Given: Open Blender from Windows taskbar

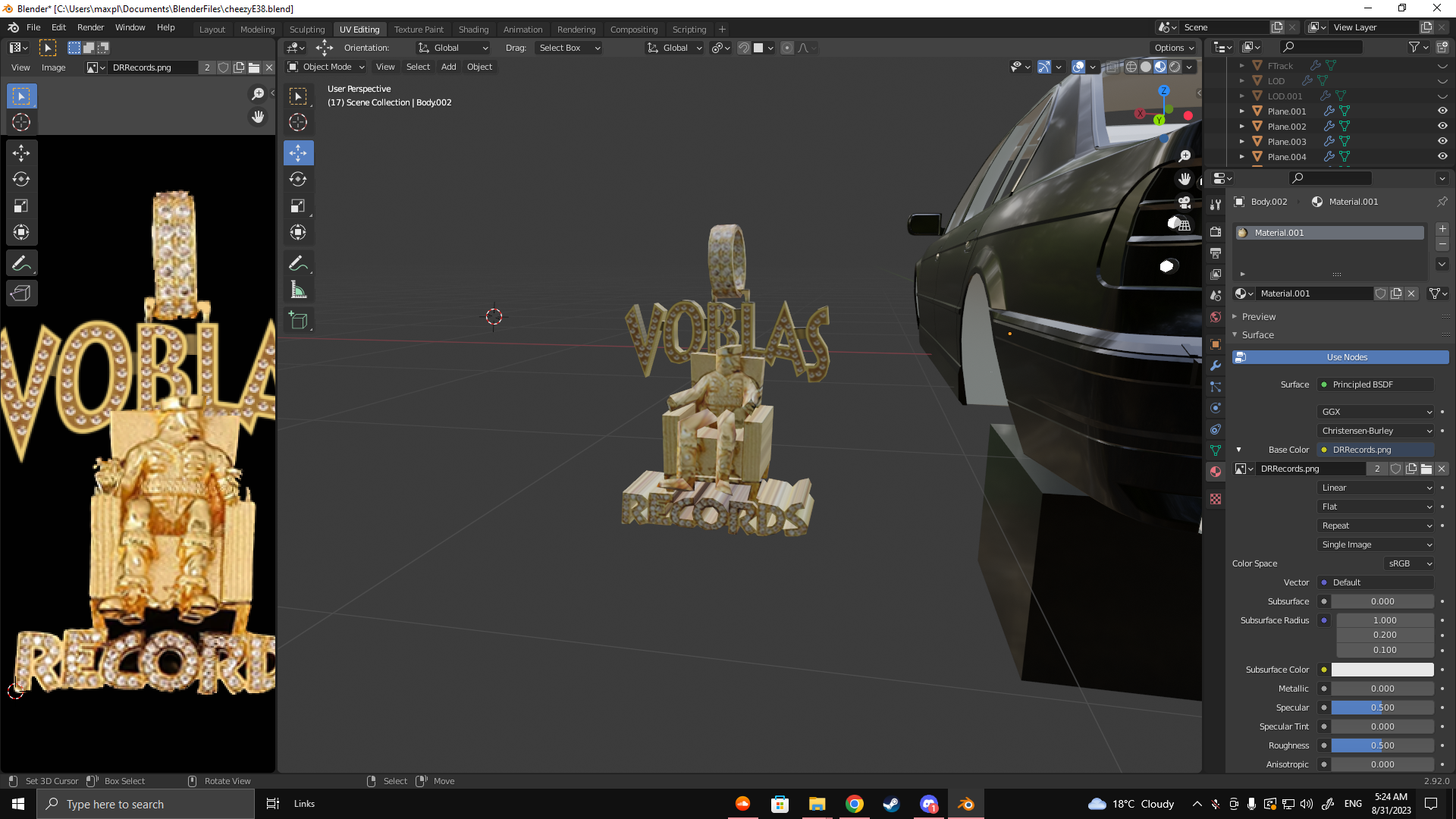Looking at the screenshot, I should pos(965,804).
